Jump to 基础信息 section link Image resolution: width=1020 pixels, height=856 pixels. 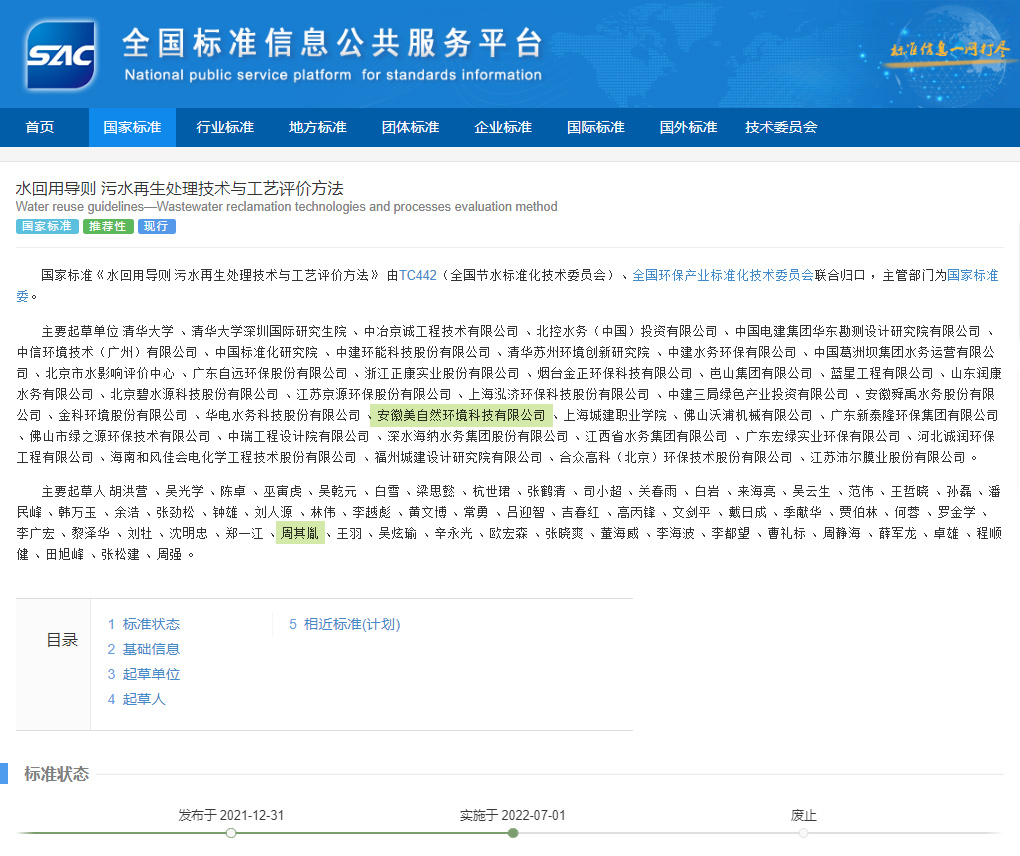click(144, 649)
